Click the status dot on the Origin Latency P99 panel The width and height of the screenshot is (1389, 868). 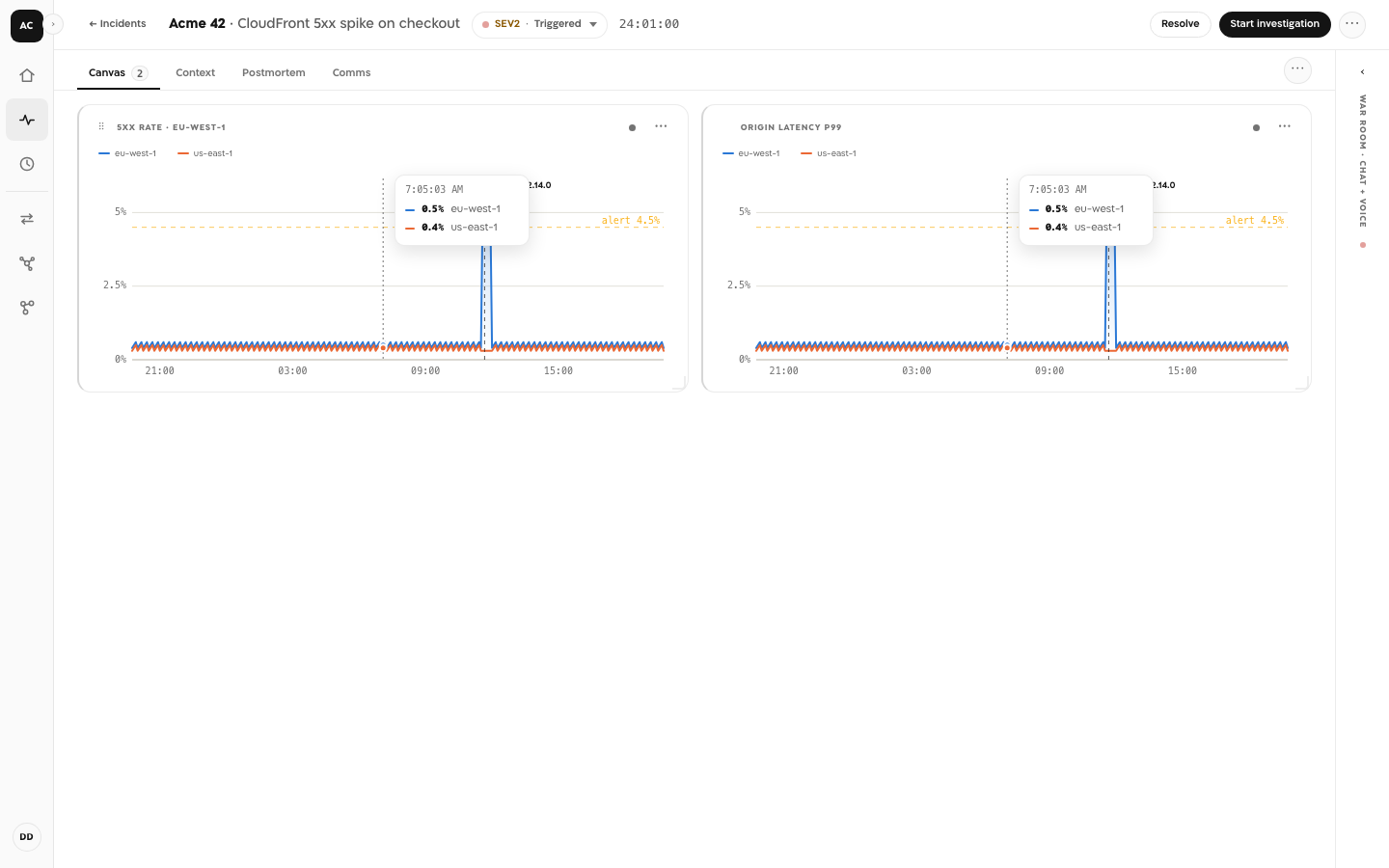point(1256,127)
